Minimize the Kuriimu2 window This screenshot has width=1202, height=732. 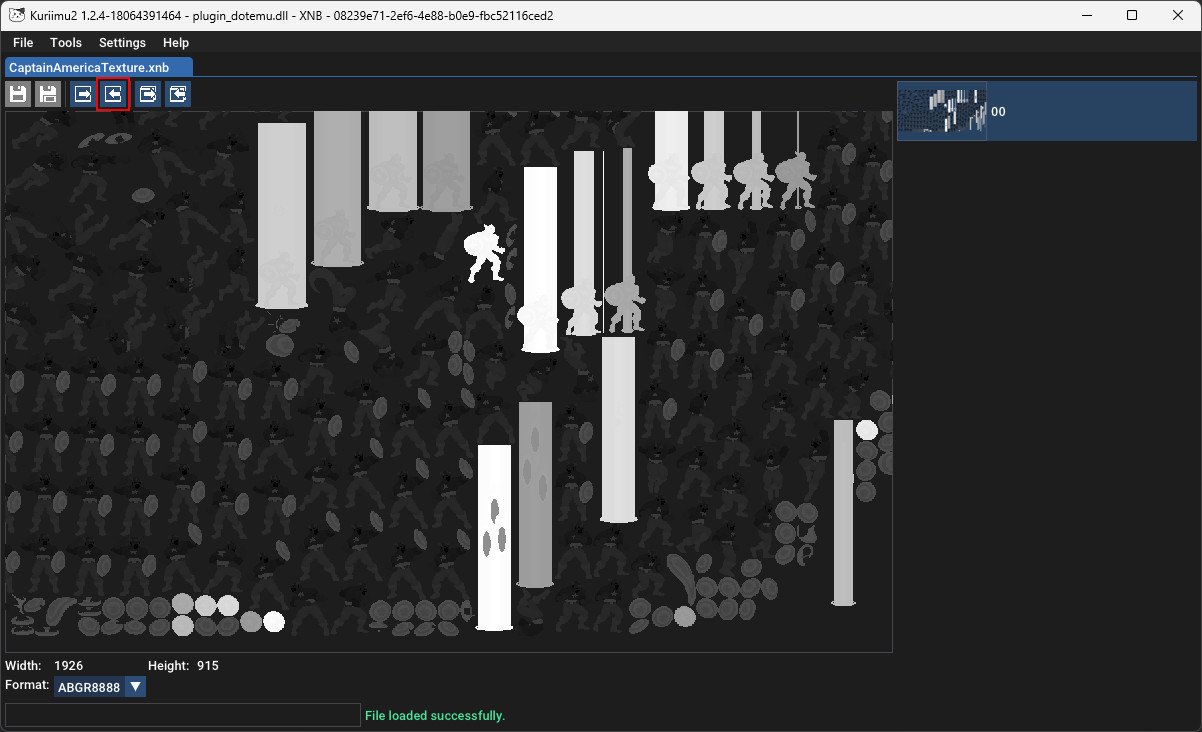pos(1086,16)
